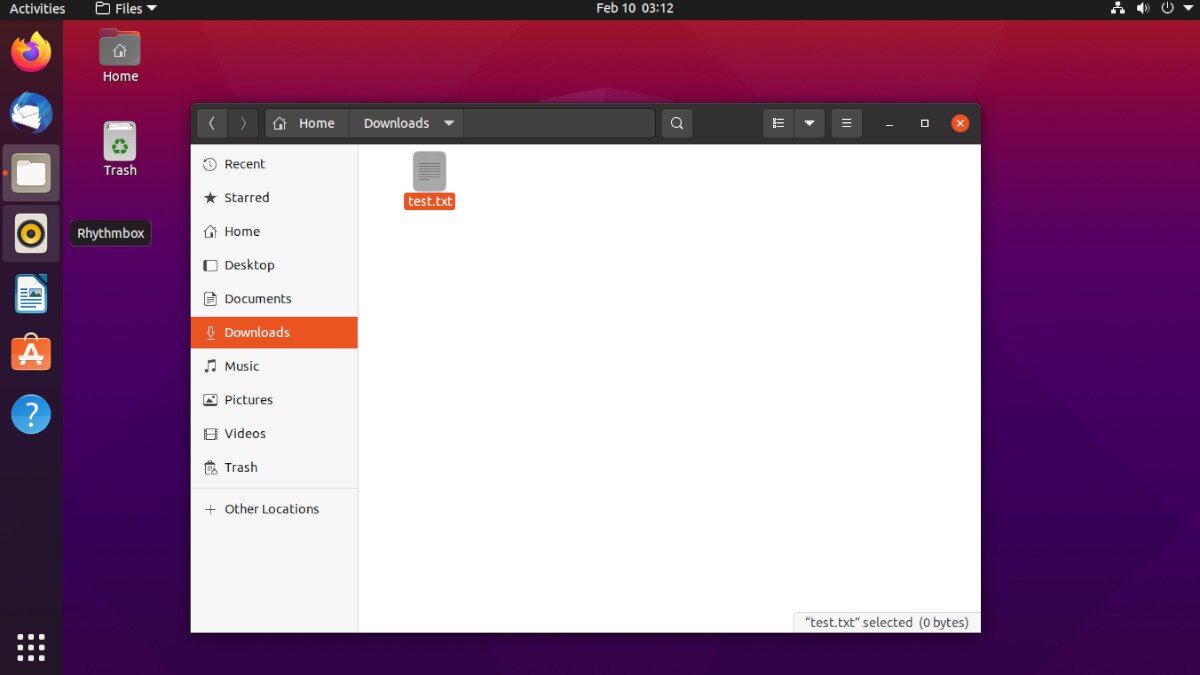Select the Starred sidebar item
The image size is (1200, 675).
[247, 197]
